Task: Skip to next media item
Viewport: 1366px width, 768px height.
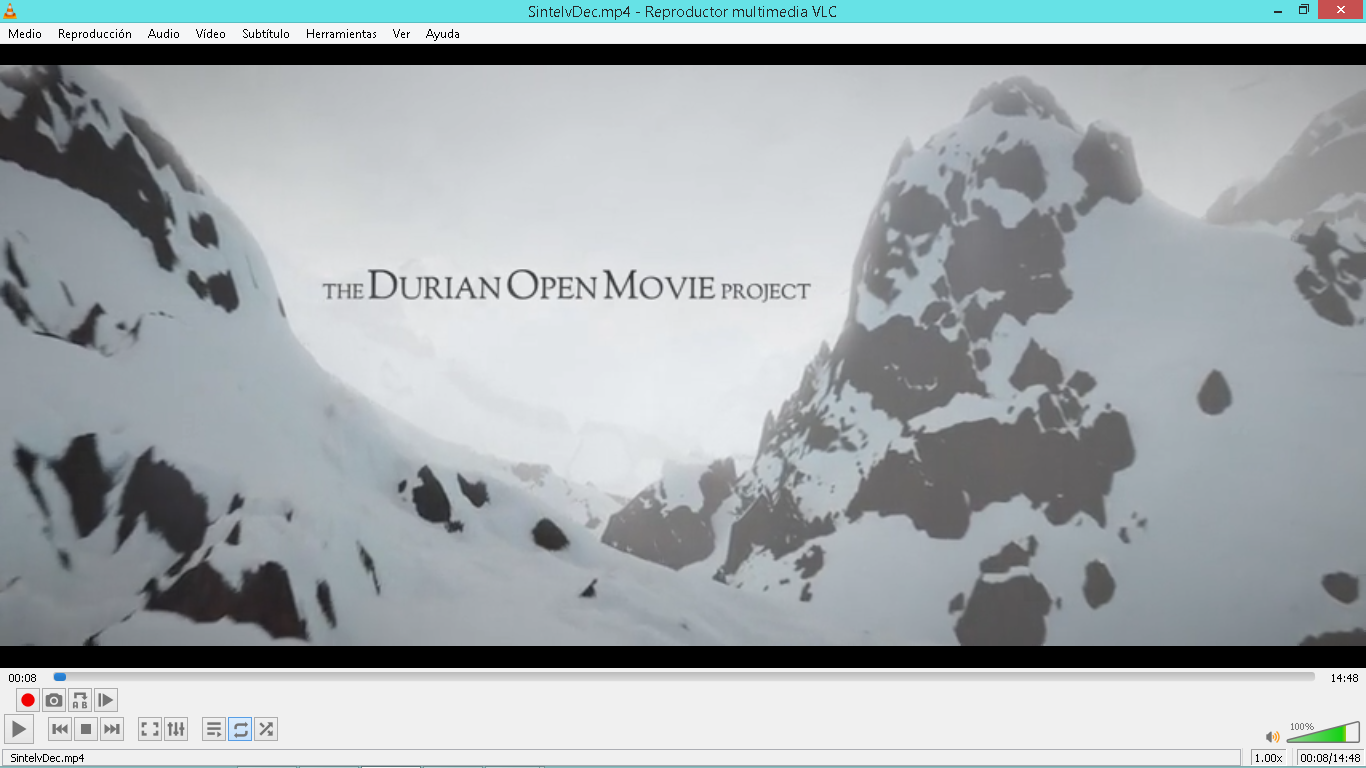Action: click(x=112, y=730)
